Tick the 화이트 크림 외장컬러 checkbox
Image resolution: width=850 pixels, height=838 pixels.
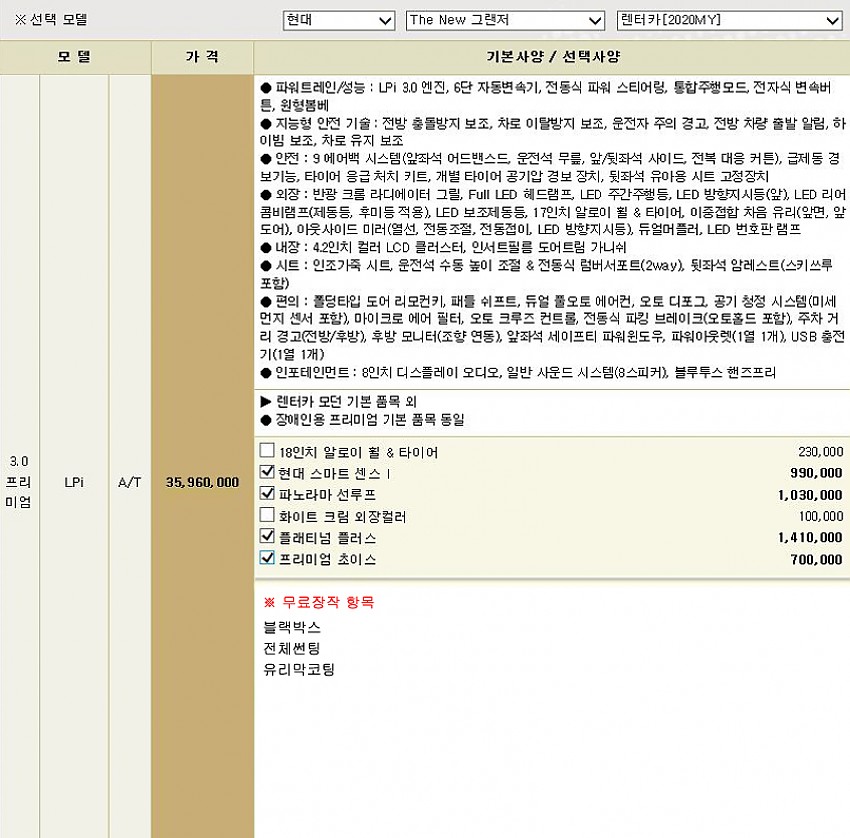[267, 515]
